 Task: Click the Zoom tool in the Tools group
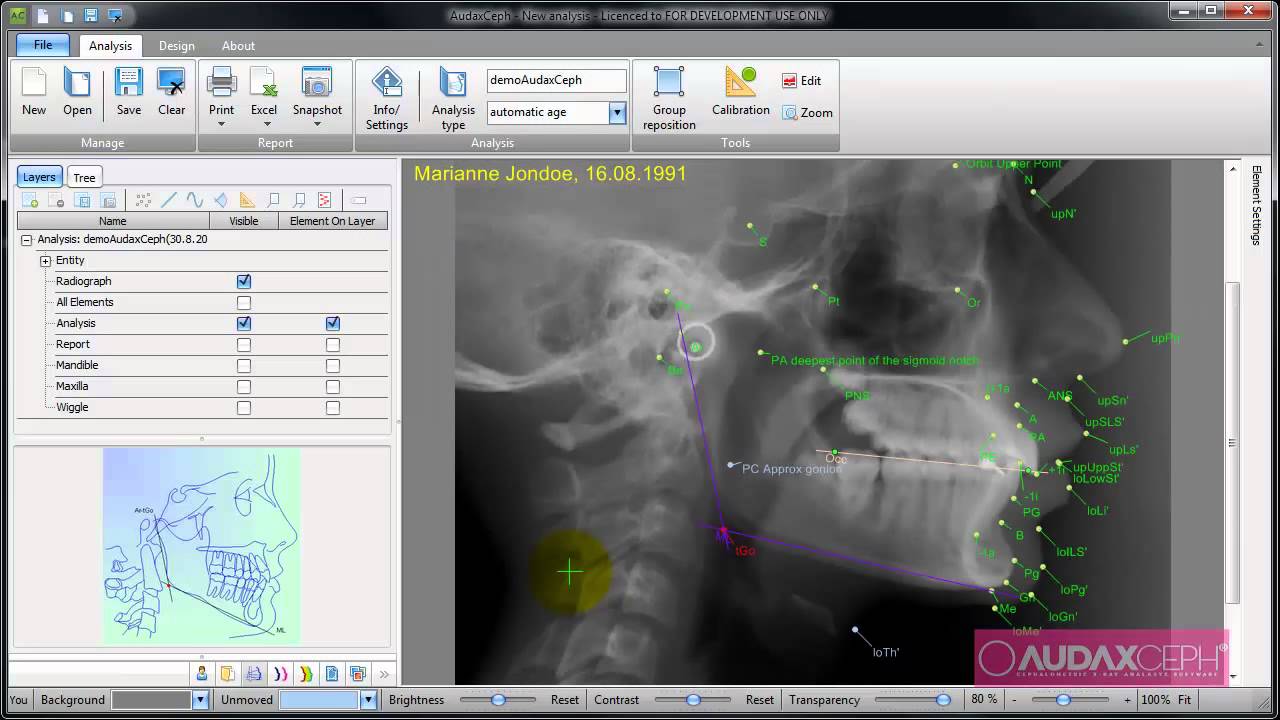(808, 113)
